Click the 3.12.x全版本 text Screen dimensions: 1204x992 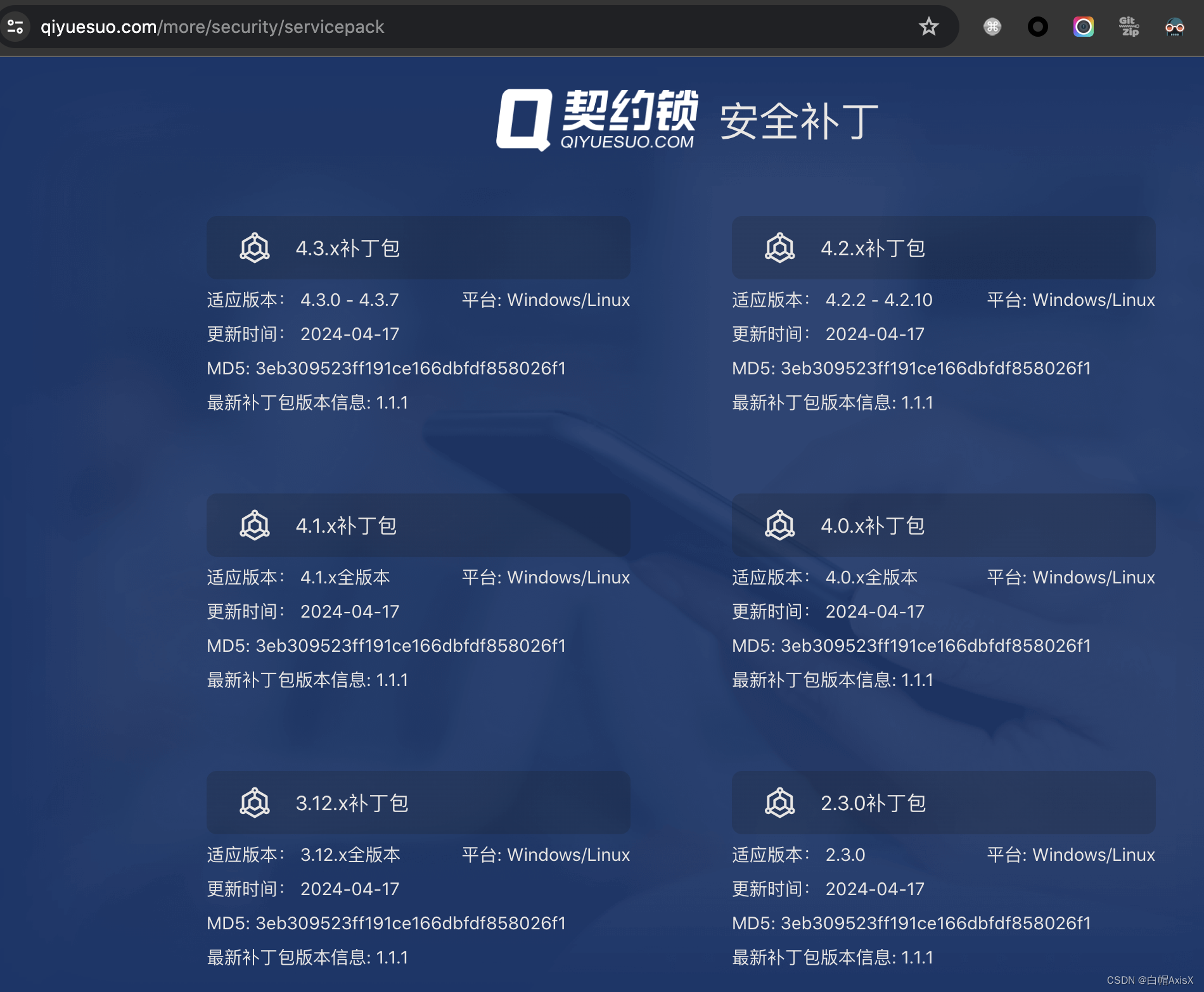(350, 855)
